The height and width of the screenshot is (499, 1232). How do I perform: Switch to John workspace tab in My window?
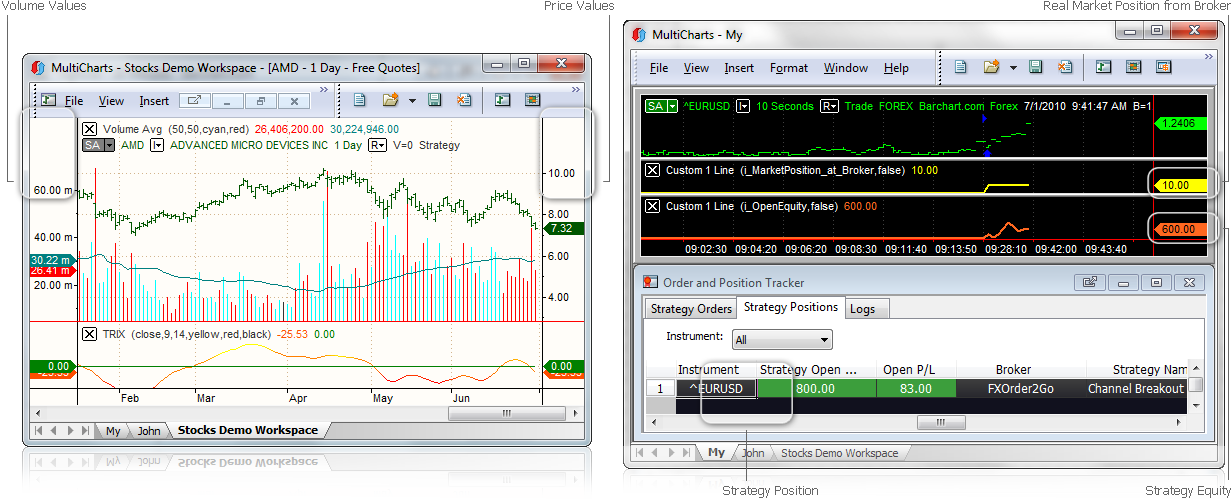point(753,453)
